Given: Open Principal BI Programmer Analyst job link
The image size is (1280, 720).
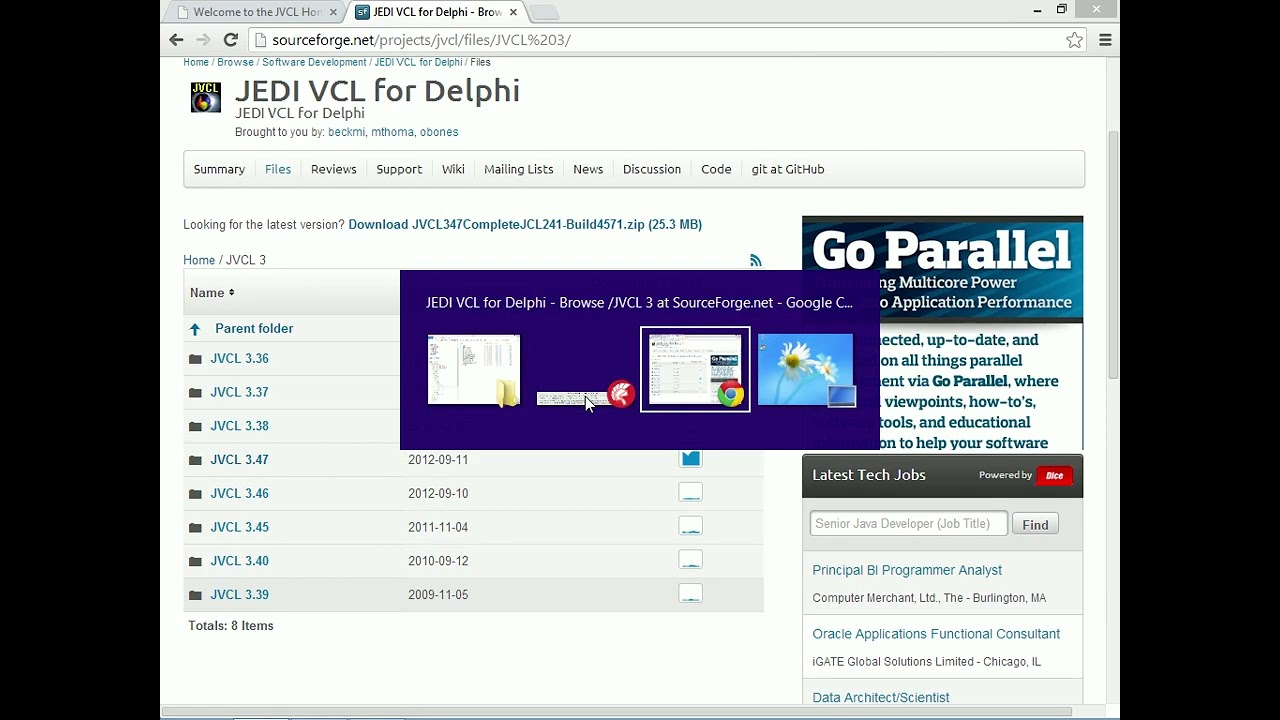Looking at the screenshot, I should (x=907, y=570).
